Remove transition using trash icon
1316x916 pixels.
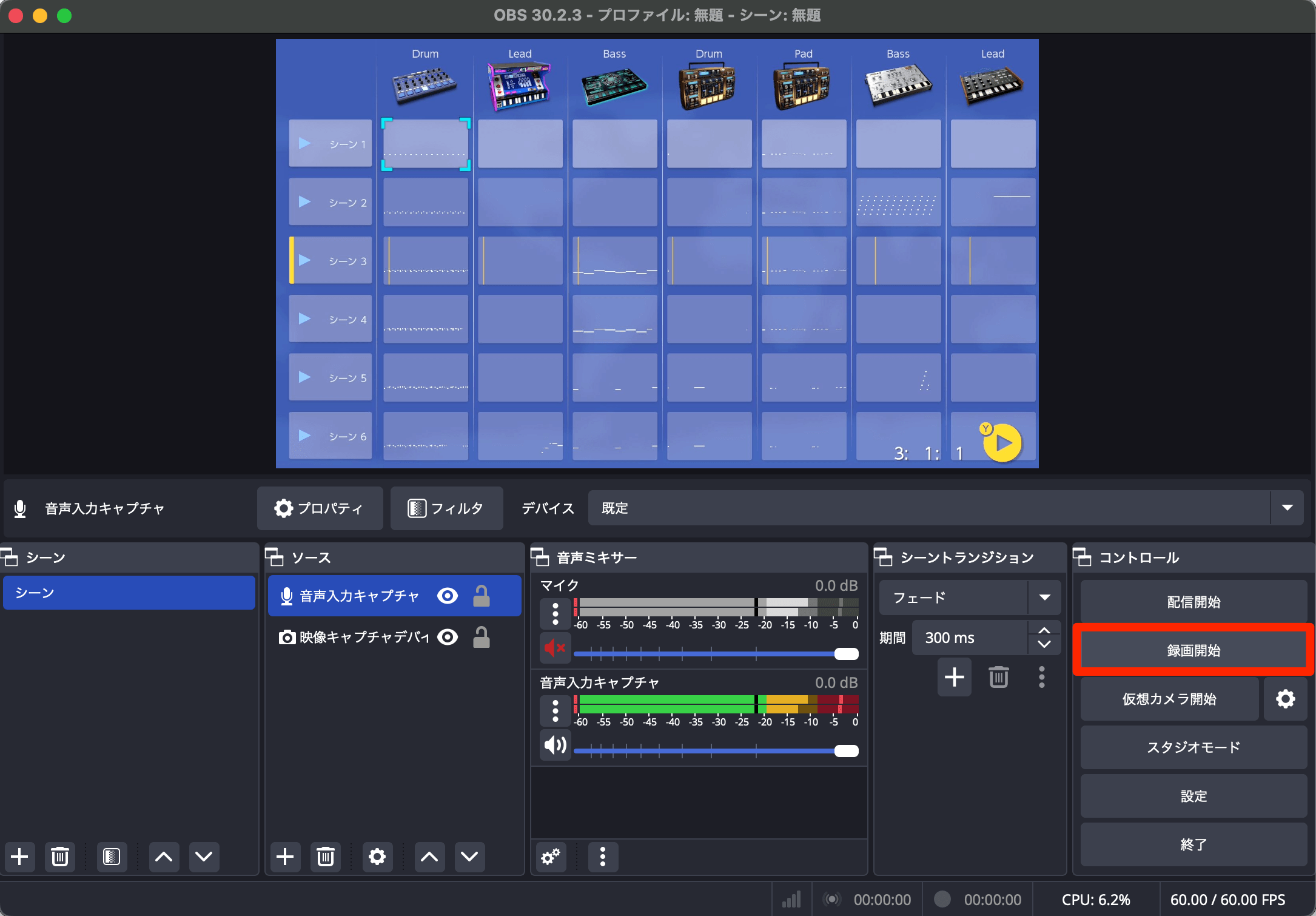click(x=998, y=677)
